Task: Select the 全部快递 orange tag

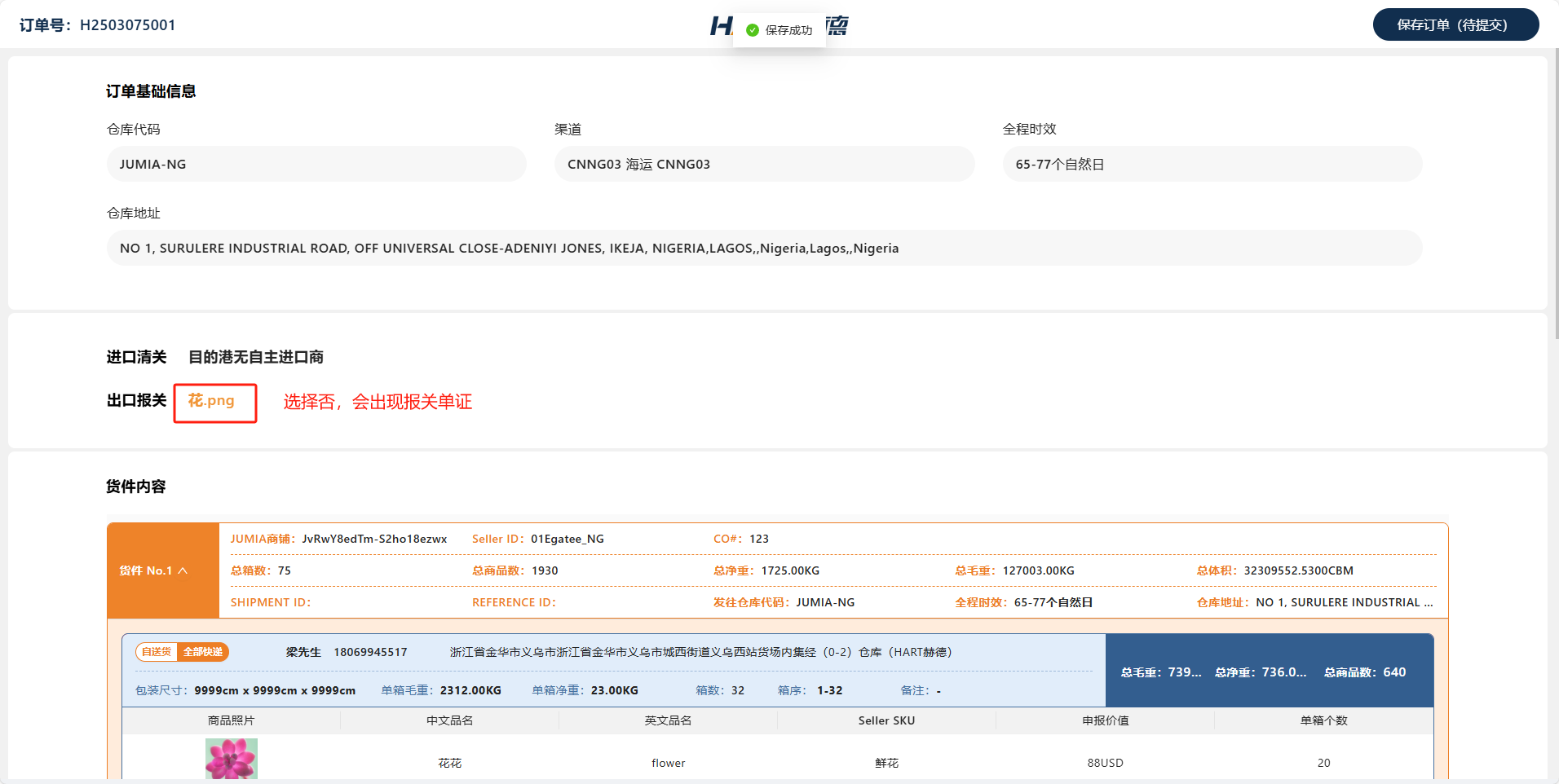Action: click(203, 652)
